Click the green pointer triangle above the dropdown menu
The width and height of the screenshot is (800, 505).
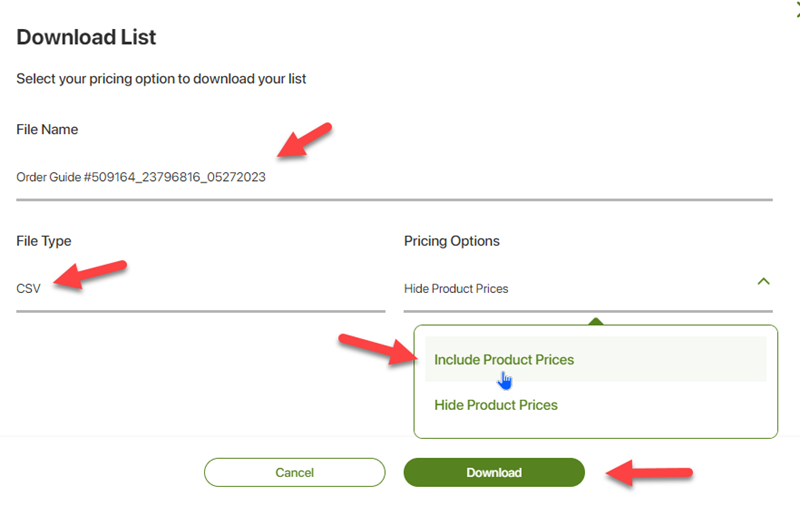(595, 321)
